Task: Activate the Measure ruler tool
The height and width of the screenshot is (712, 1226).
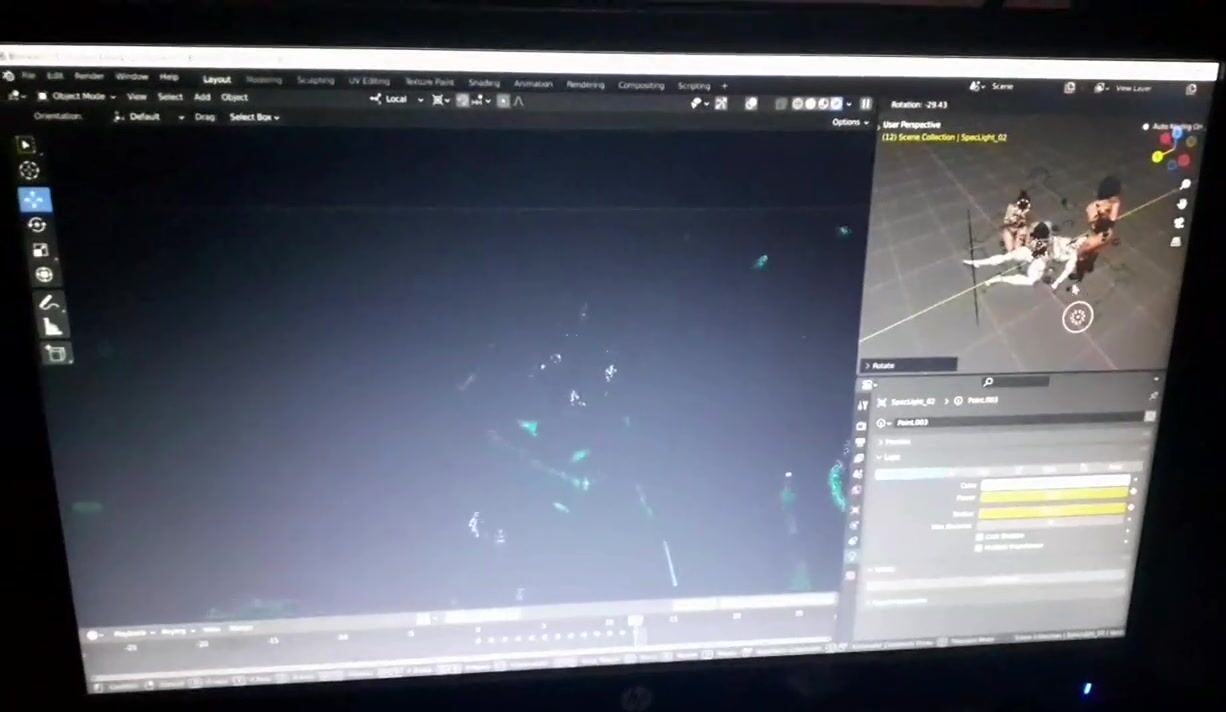Action: point(51,327)
